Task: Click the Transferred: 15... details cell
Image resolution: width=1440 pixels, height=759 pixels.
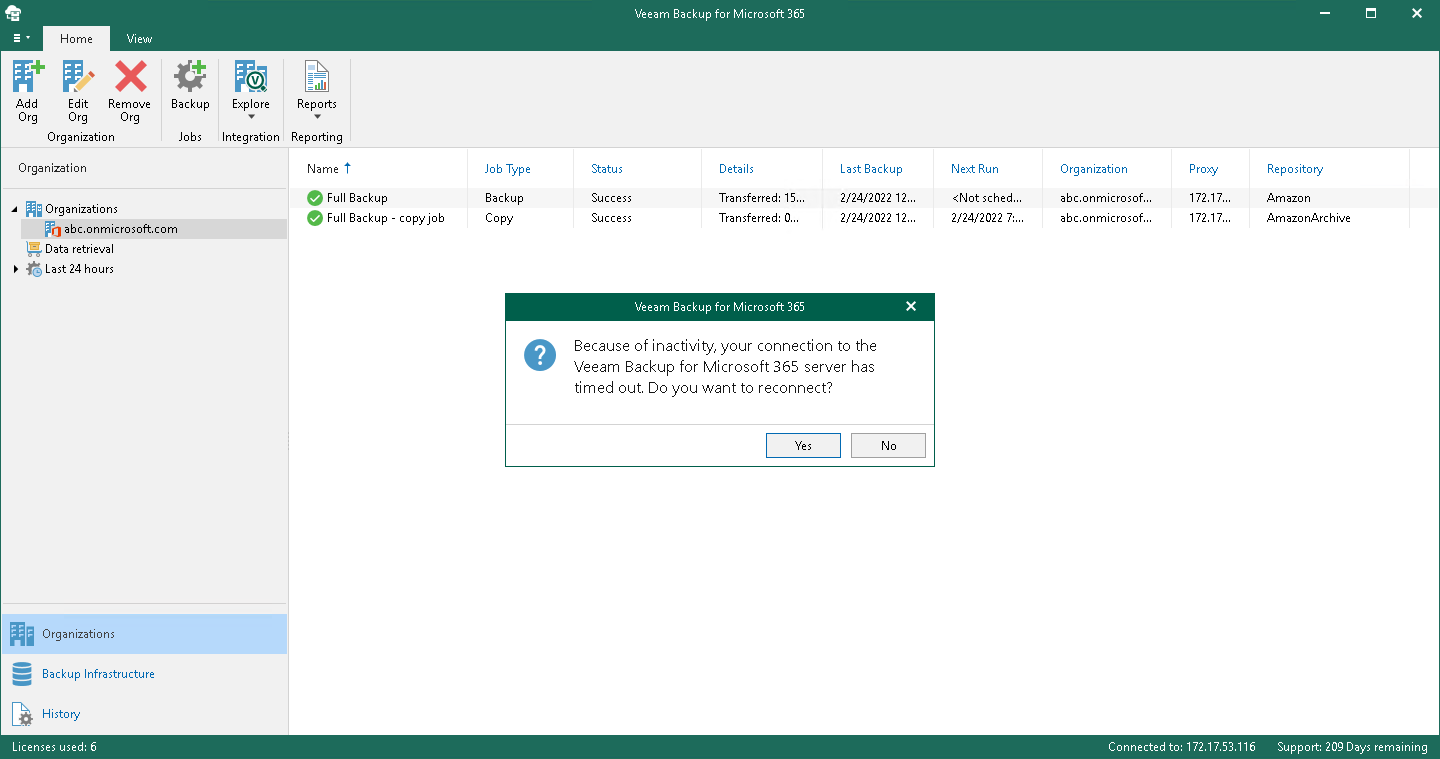Action: (760, 198)
